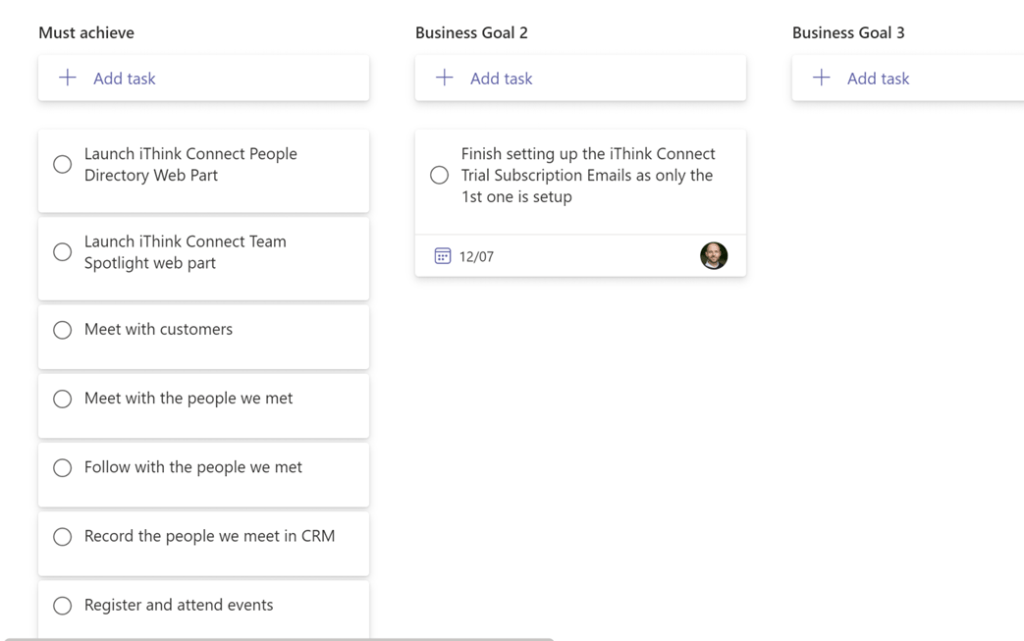Add task to the Must achieve bucket

point(125,78)
